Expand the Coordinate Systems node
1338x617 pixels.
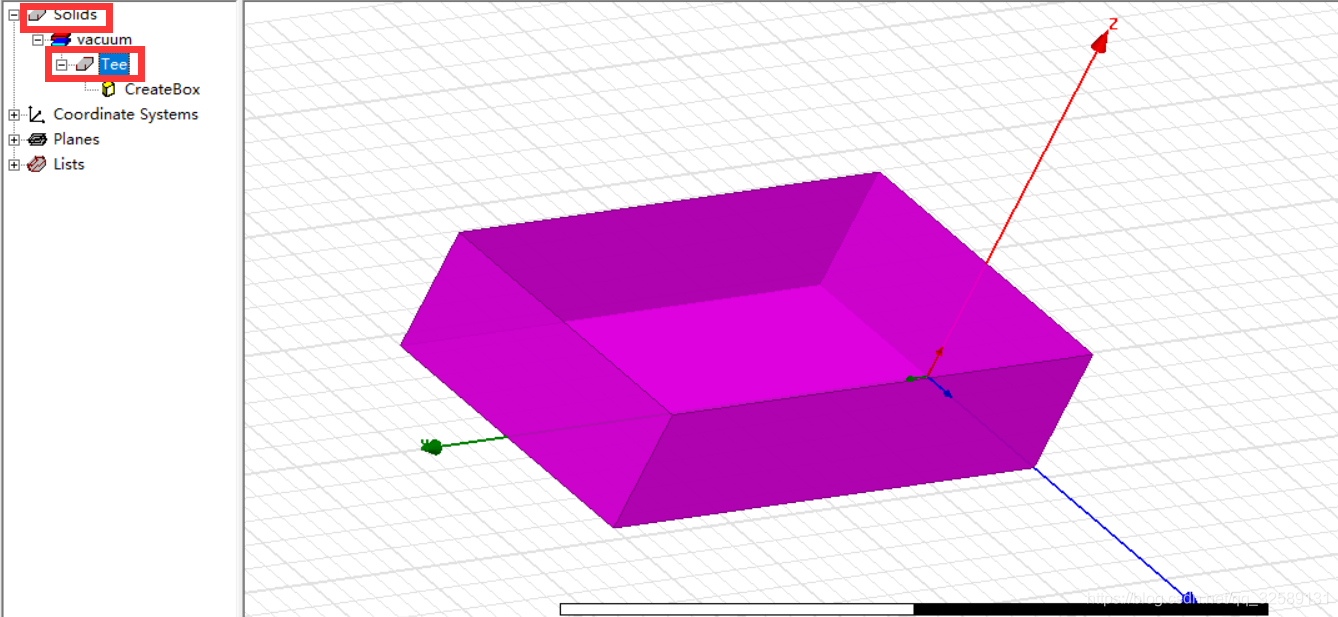click(14, 115)
